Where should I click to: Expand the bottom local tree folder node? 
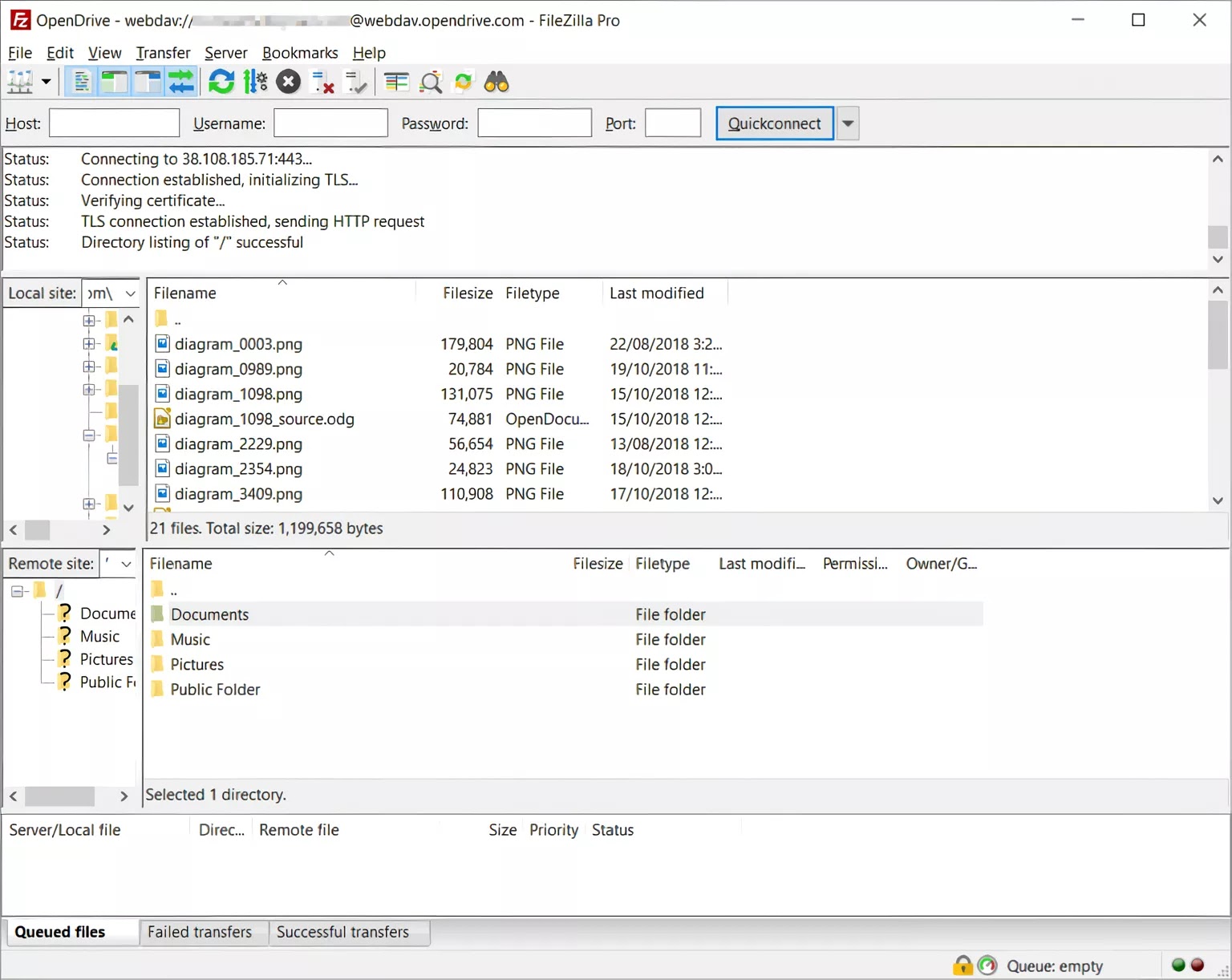click(x=89, y=504)
